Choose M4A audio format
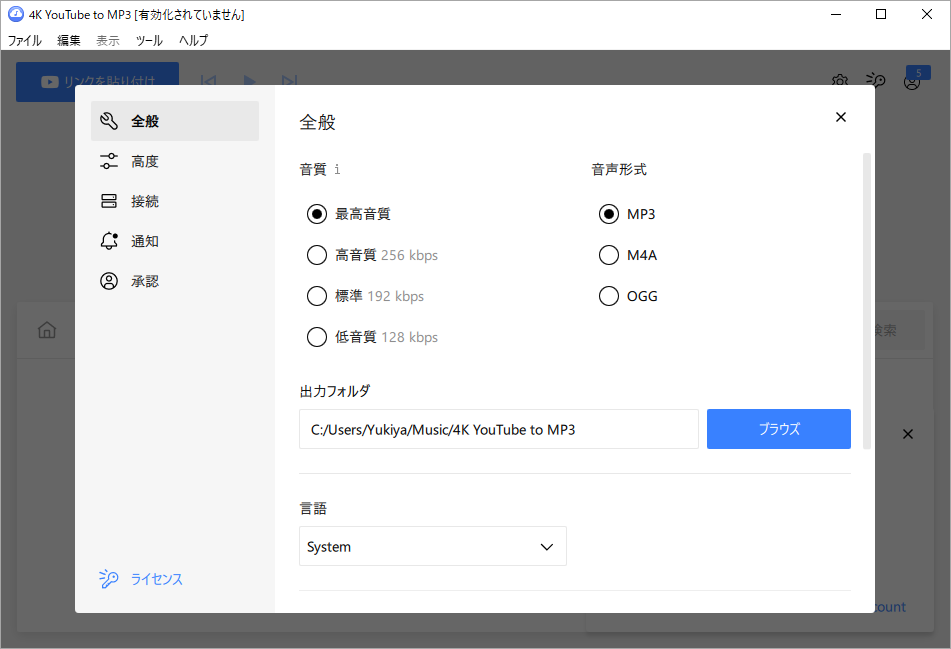The height and width of the screenshot is (649, 951). [x=628, y=255]
